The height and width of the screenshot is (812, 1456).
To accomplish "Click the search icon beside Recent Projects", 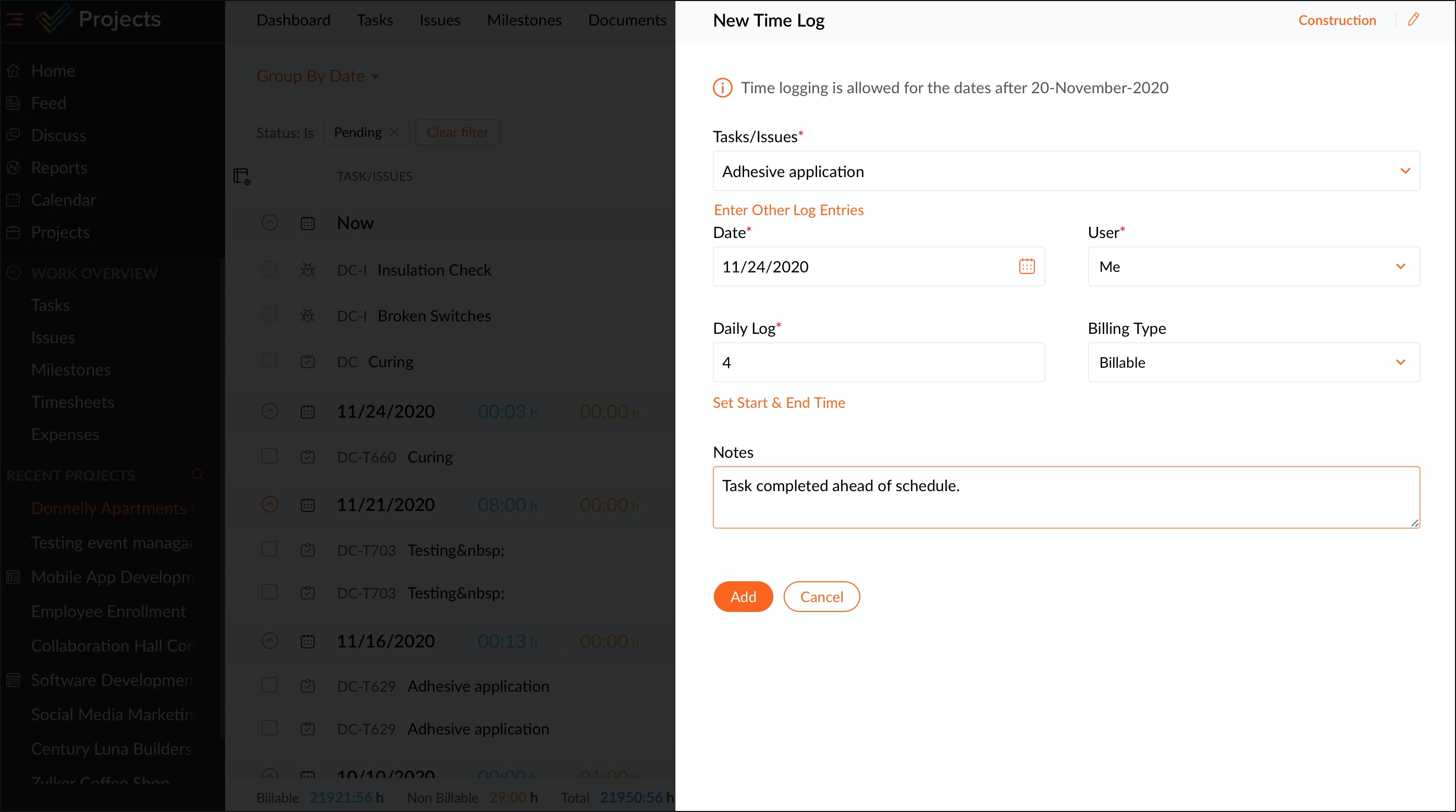I will [x=198, y=474].
